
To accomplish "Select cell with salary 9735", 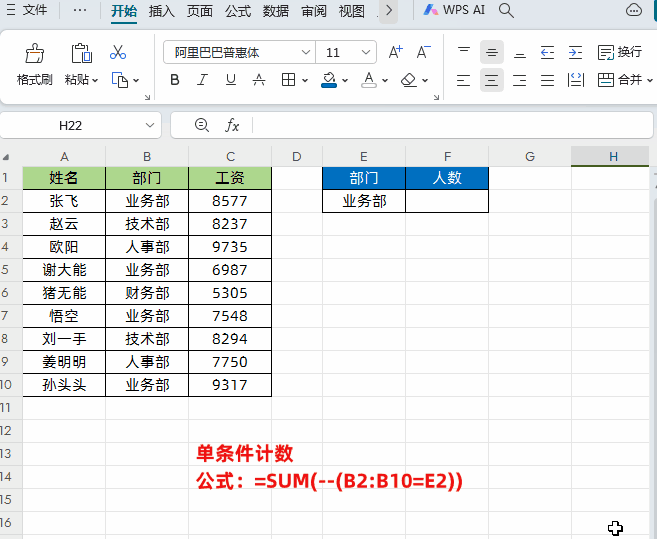I will click(x=230, y=247).
